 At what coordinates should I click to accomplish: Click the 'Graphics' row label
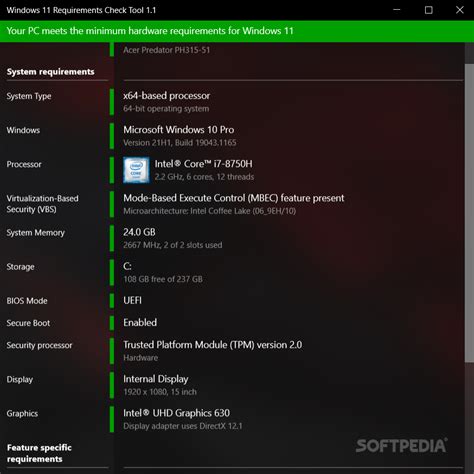pos(22,414)
